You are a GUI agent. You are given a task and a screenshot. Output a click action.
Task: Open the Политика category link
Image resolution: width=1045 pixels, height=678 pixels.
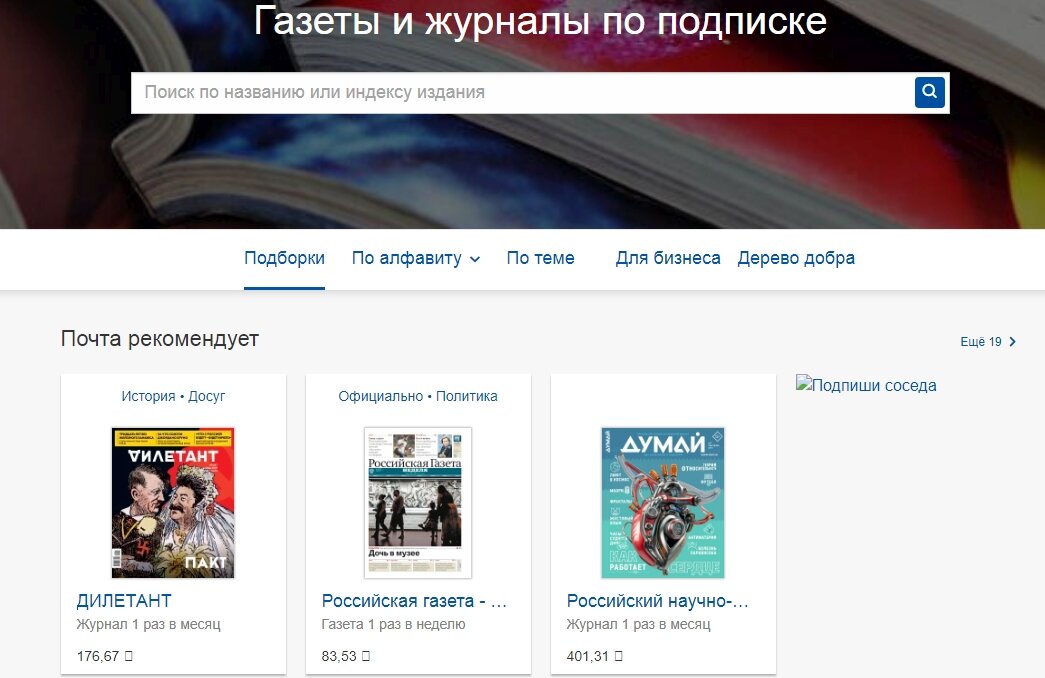pyautogui.click(x=467, y=396)
